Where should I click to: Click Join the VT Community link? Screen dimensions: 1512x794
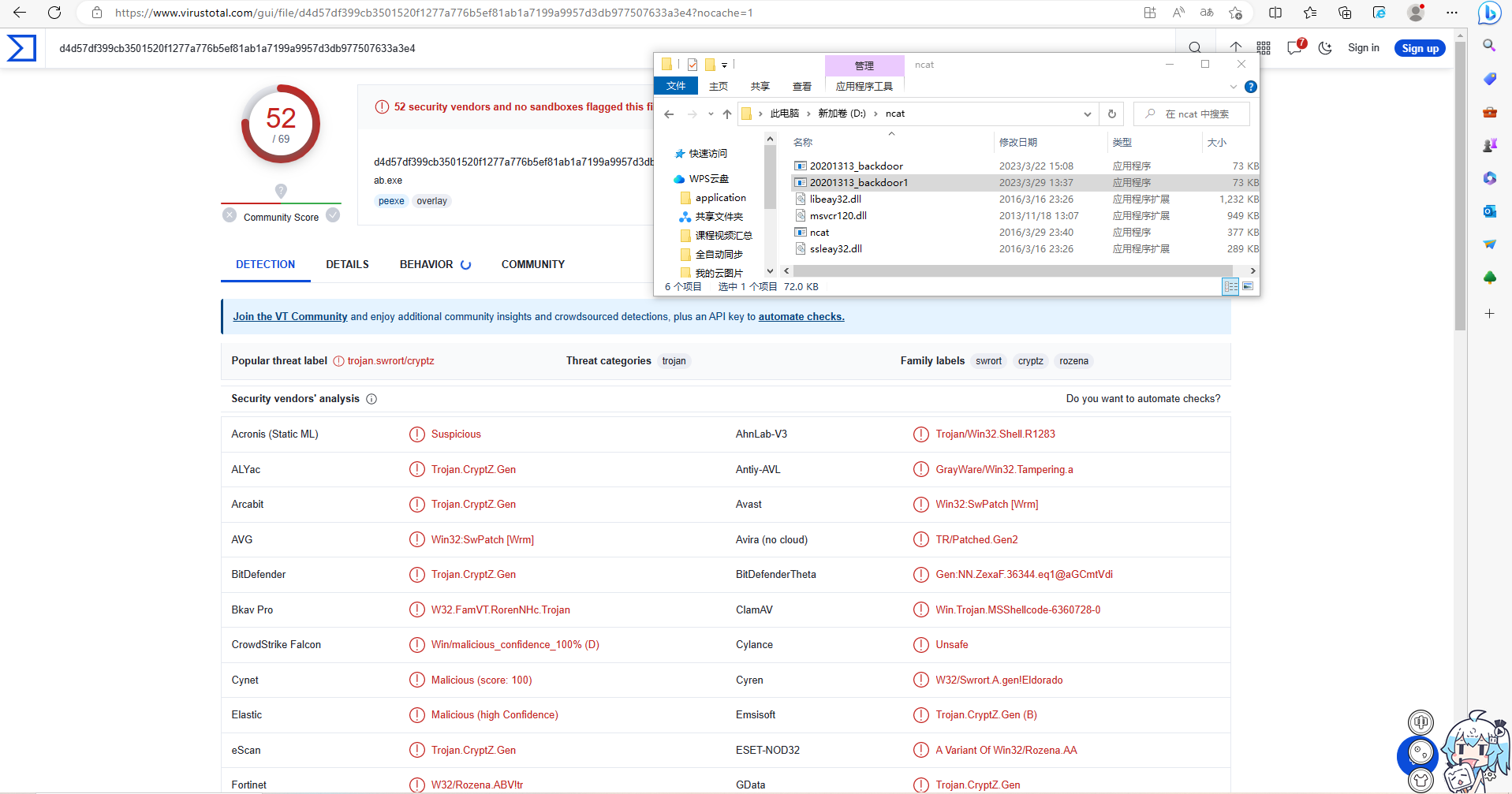pyautogui.click(x=290, y=316)
